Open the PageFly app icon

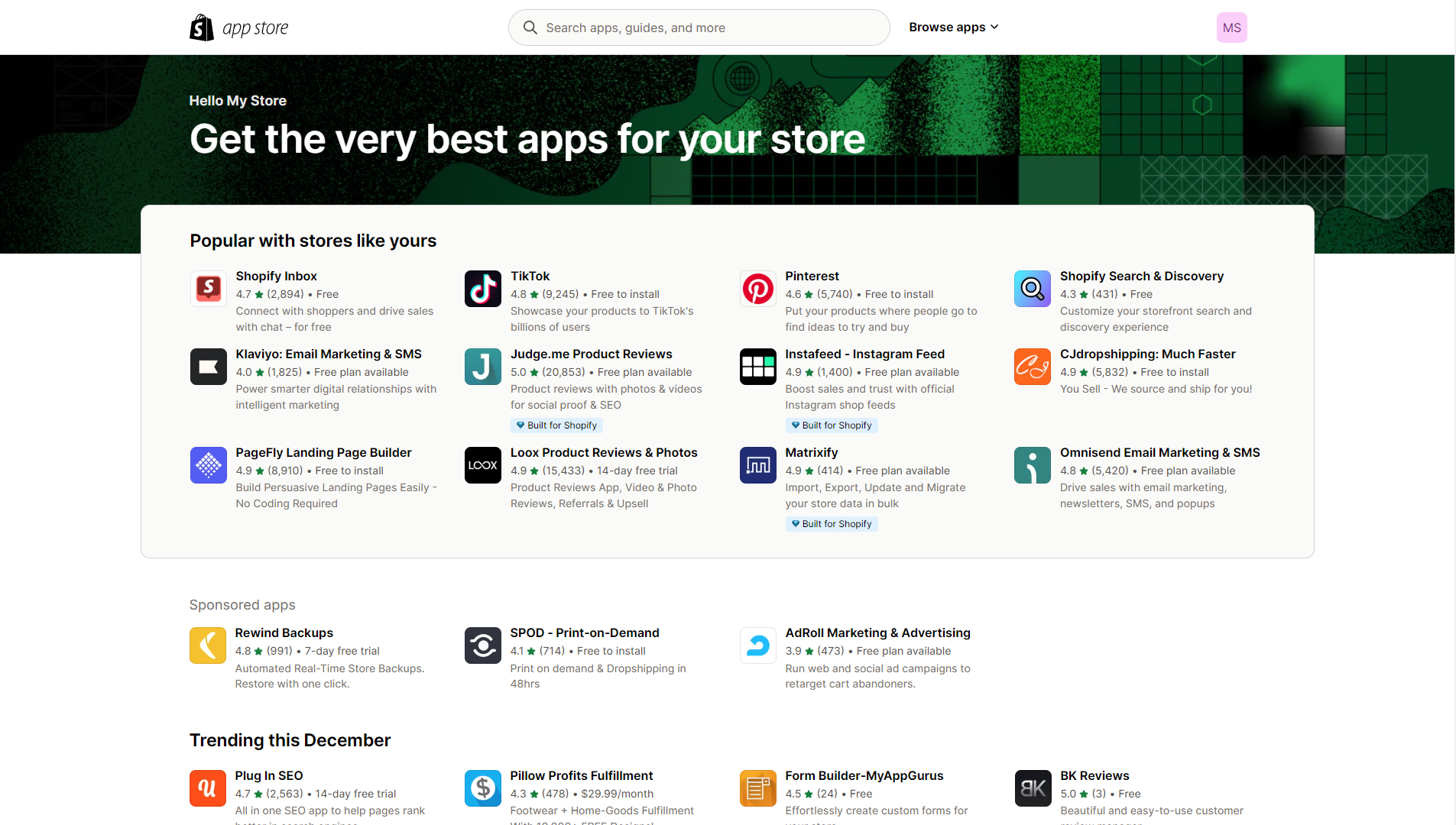[x=209, y=465]
